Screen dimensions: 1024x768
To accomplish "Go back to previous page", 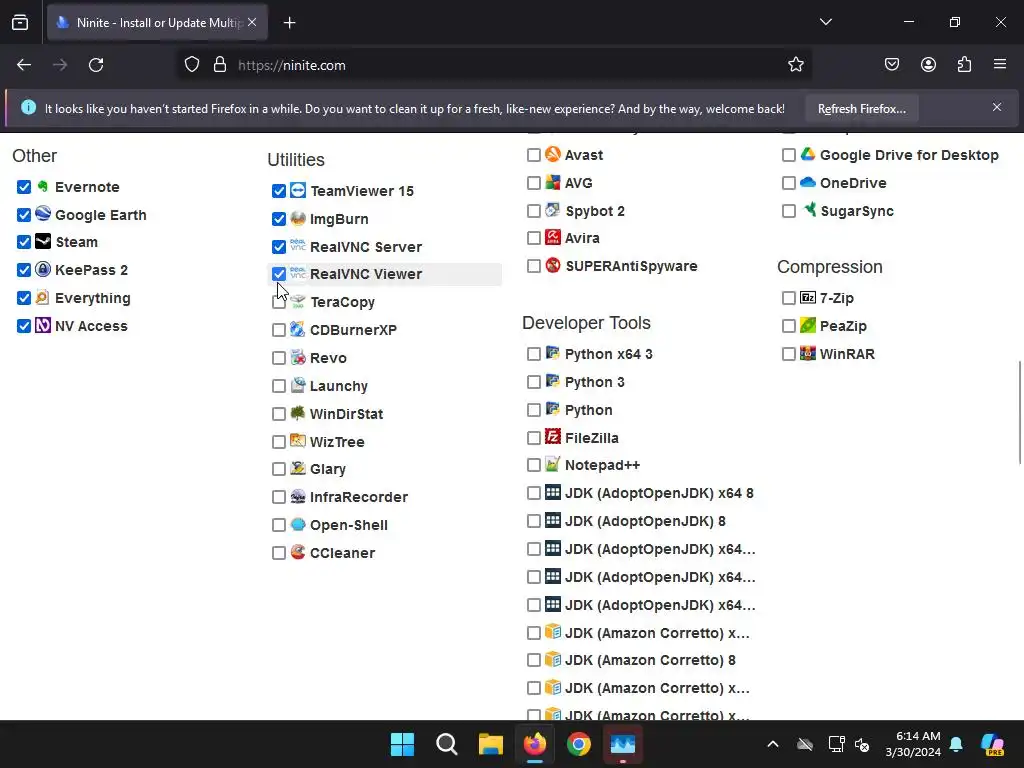I will [x=24, y=65].
